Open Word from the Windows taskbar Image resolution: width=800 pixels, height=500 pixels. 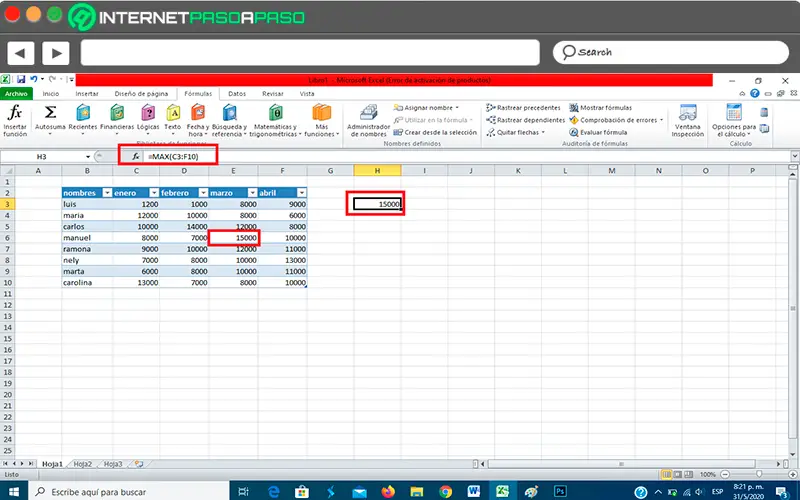pos(474,491)
